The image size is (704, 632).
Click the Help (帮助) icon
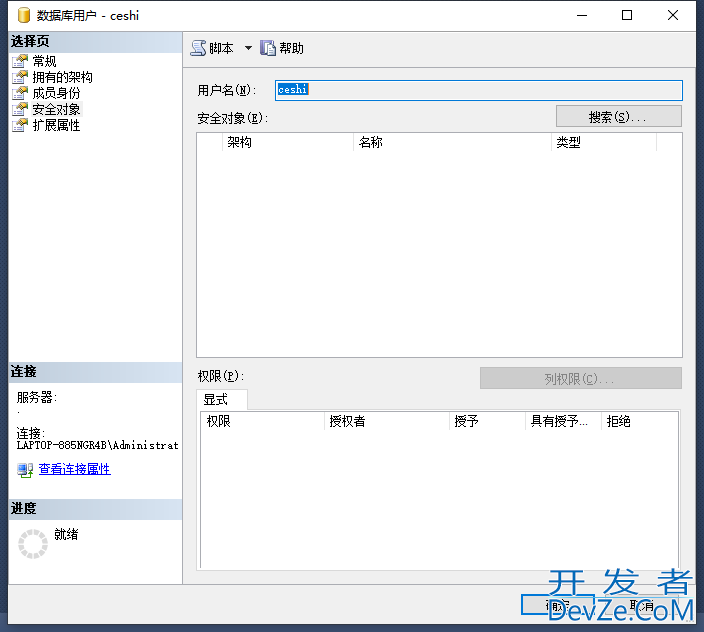coord(268,48)
